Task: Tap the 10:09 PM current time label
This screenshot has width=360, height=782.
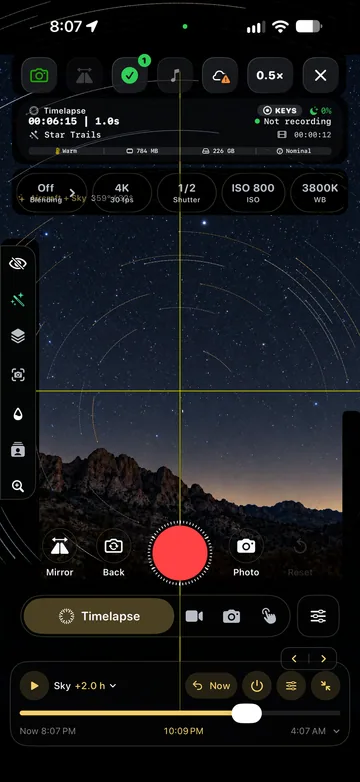Action: click(183, 731)
